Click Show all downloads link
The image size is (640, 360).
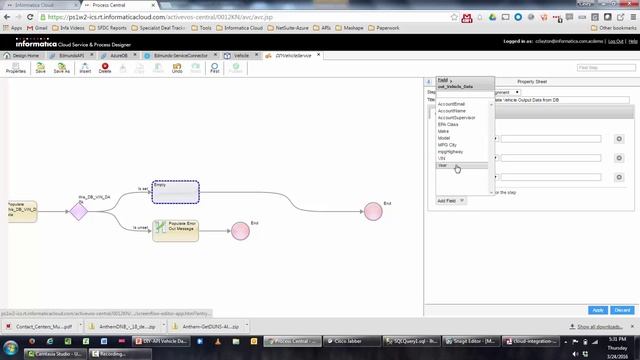600,327
